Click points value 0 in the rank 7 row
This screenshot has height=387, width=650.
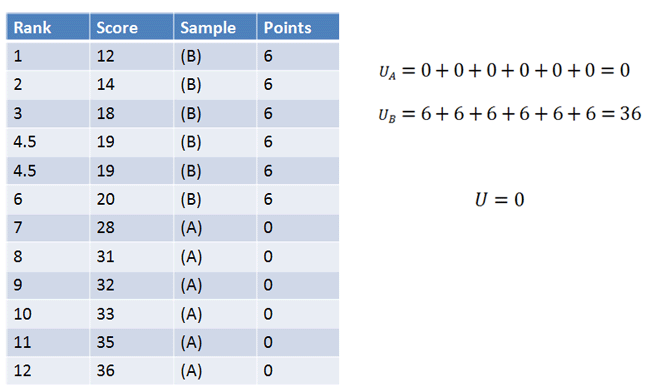tap(298, 227)
